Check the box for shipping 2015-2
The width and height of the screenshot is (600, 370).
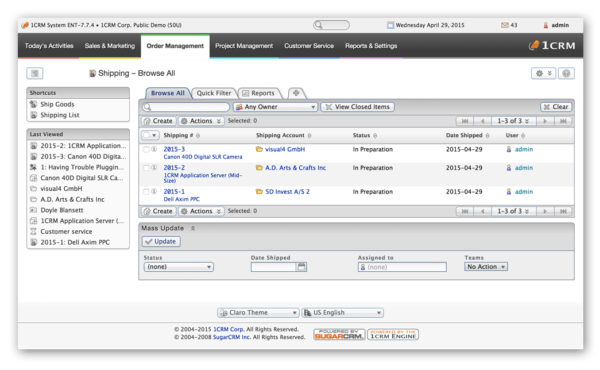(x=146, y=168)
